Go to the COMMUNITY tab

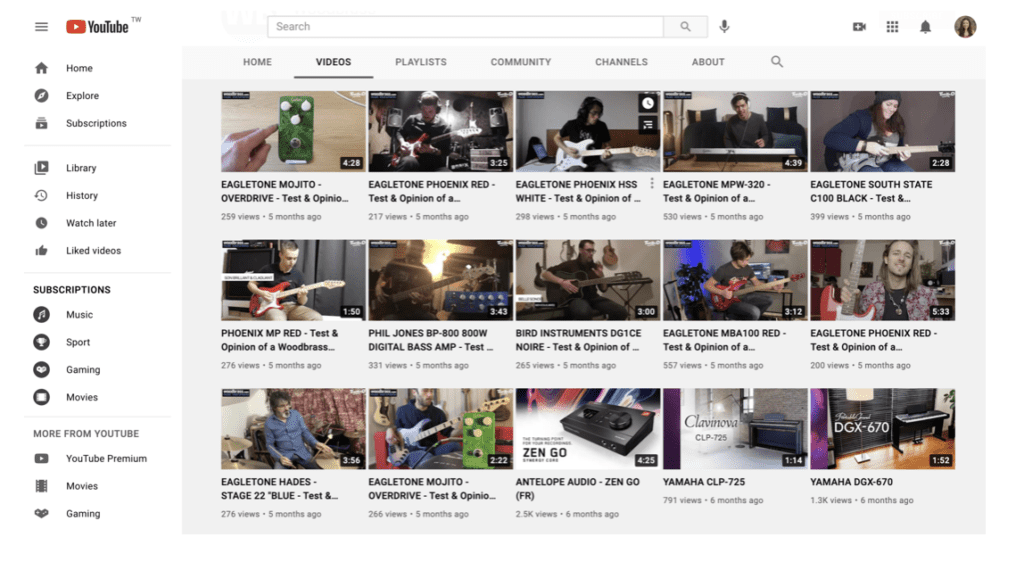[520, 62]
